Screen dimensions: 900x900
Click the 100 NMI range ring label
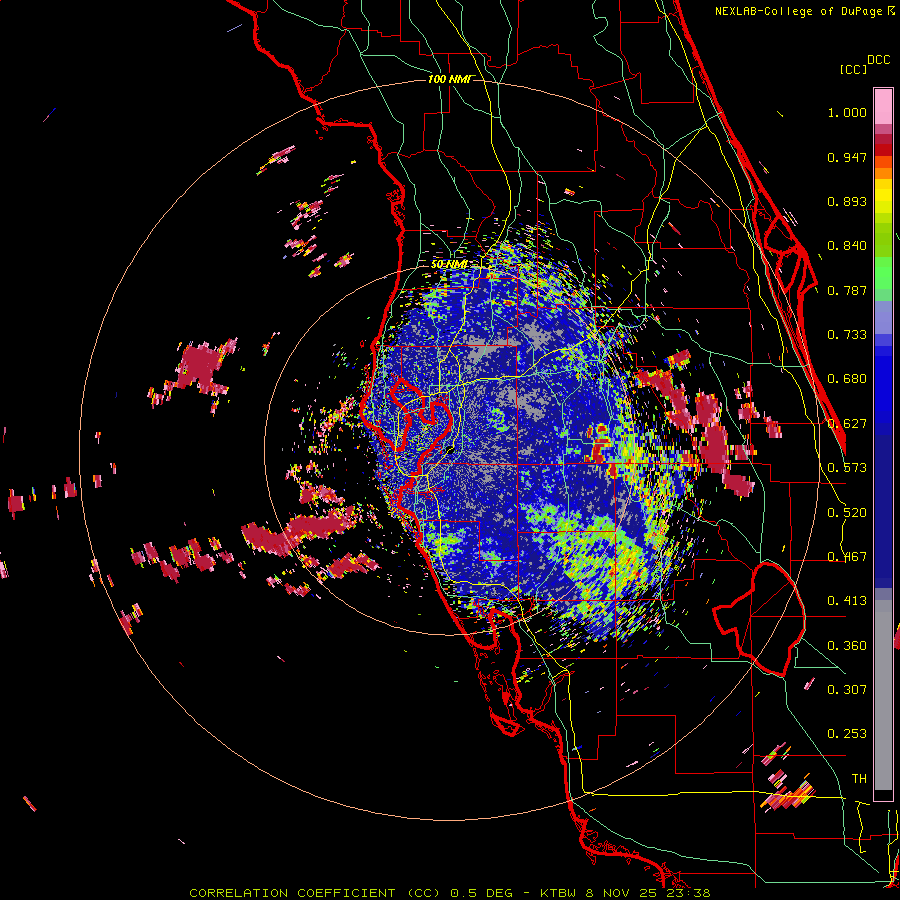449,79
